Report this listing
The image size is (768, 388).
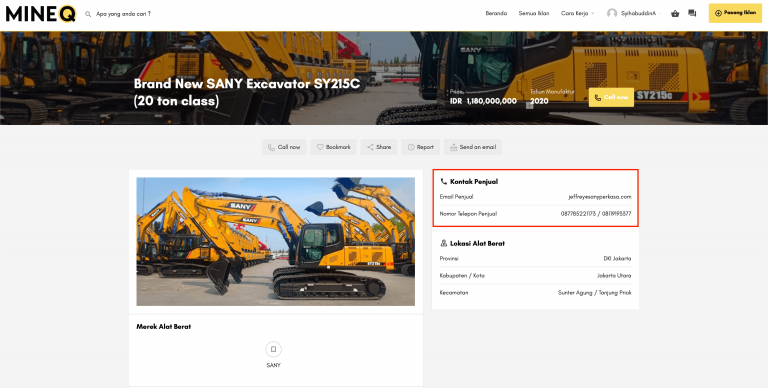(420, 147)
